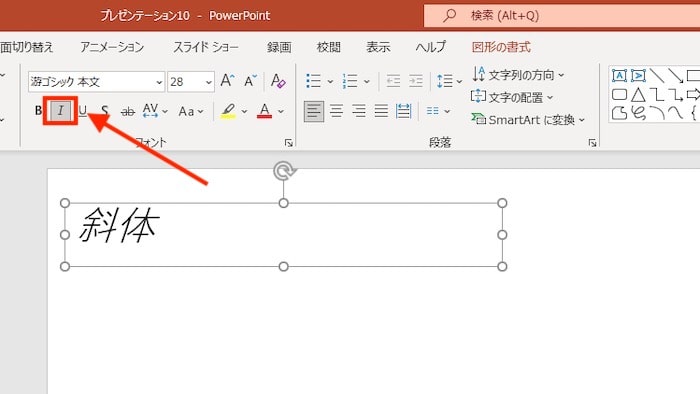Click the Increase Font Size icon
This screenshot has height=394, width=700.
pos(227,81)
